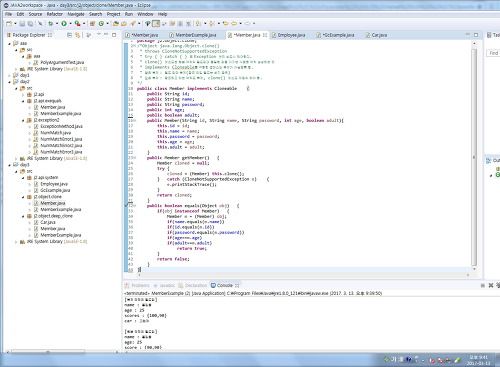This screenshot has width=500, height=367.
Task: Open the Refactor menu
Action: point(54,14)
